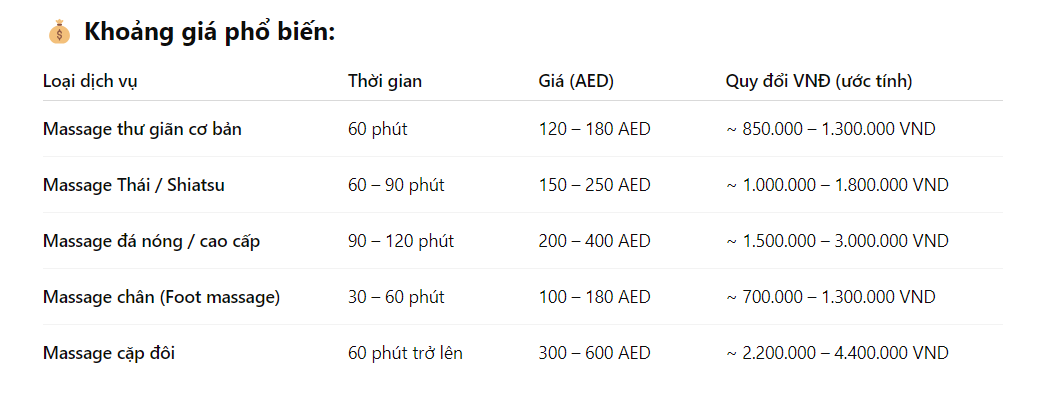This screenshot has height=414, width=1043.
Task: Click the money bag emoji icon
Action: click(59, 32)
